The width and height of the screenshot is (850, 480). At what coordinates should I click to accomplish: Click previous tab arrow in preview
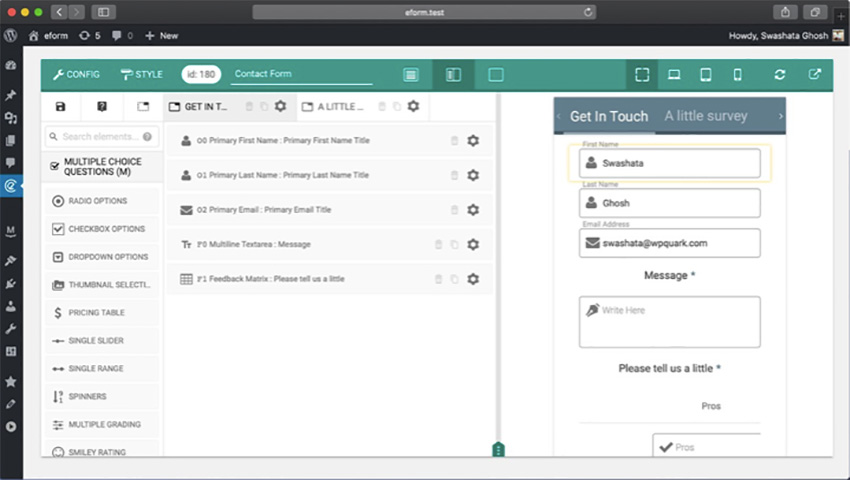(558, 116)
